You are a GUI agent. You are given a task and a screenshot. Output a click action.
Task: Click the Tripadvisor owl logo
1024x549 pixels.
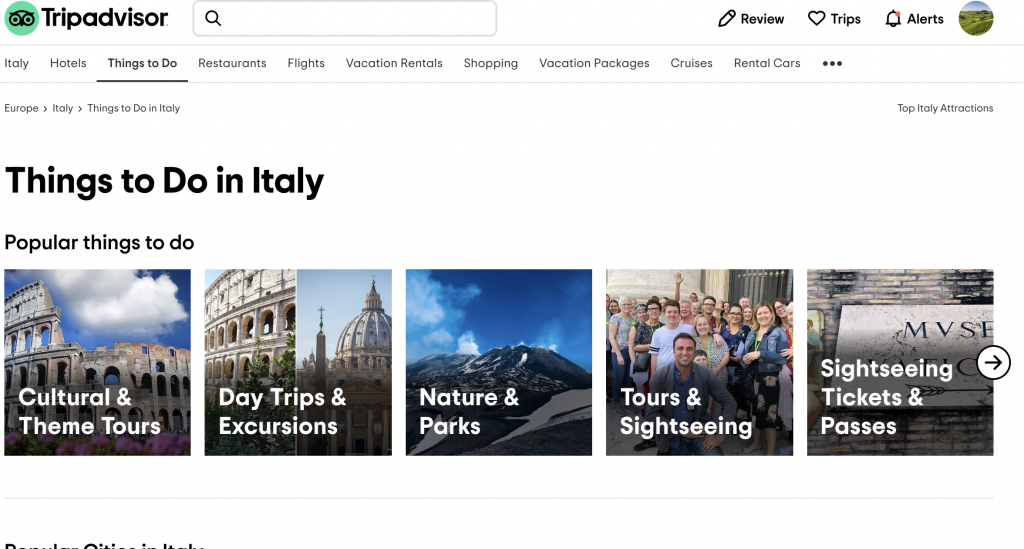click(x=21, y=19)
